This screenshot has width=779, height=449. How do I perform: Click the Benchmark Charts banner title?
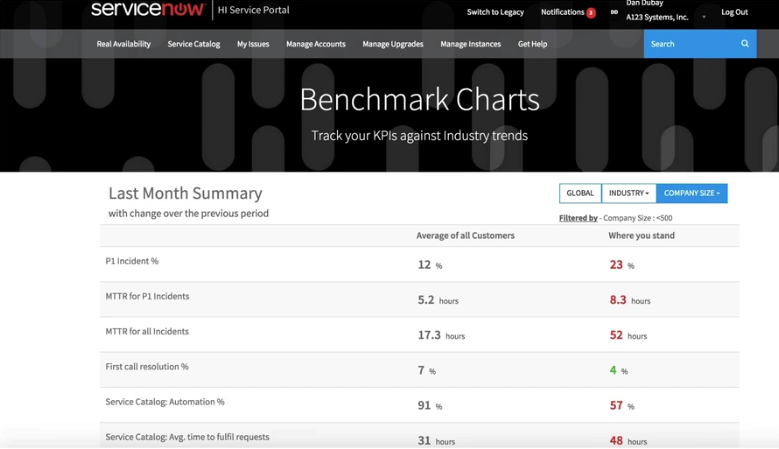[x=420, y=100]
